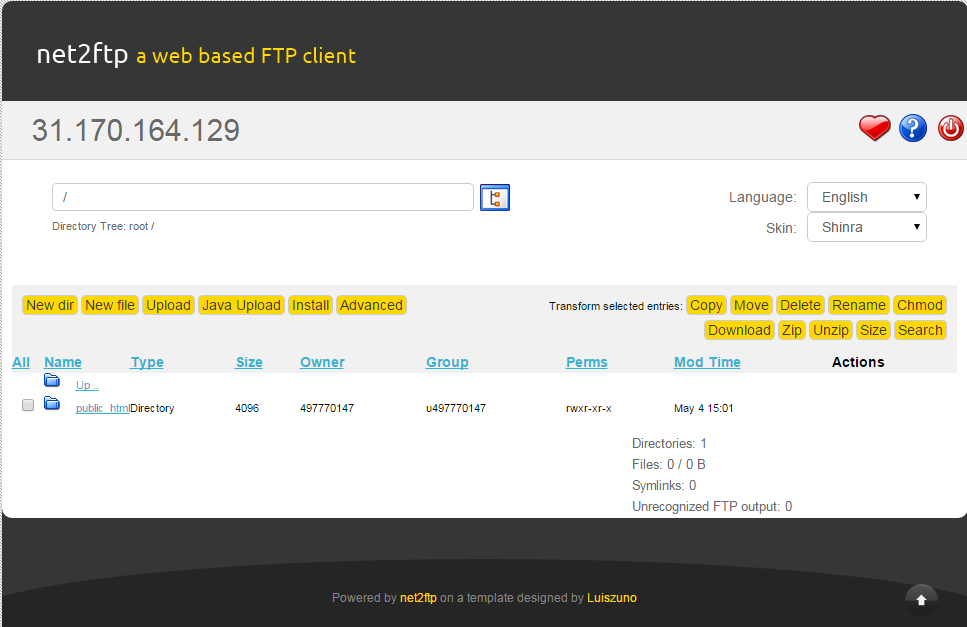Sort by the Size column header

(x=249, y=363)
